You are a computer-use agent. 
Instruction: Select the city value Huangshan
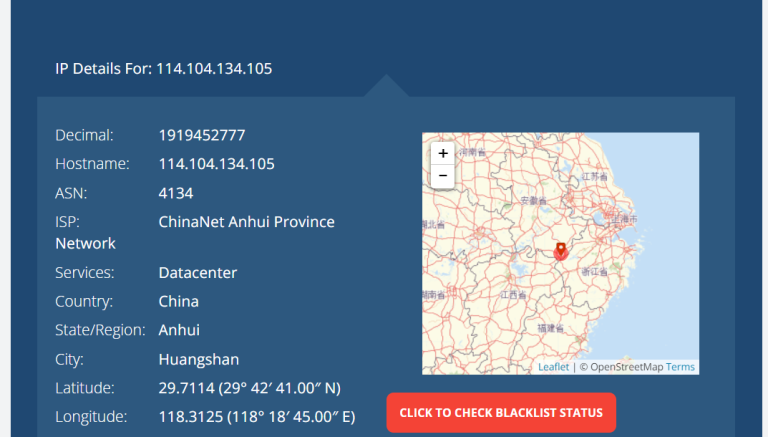[x=199, y=359]
